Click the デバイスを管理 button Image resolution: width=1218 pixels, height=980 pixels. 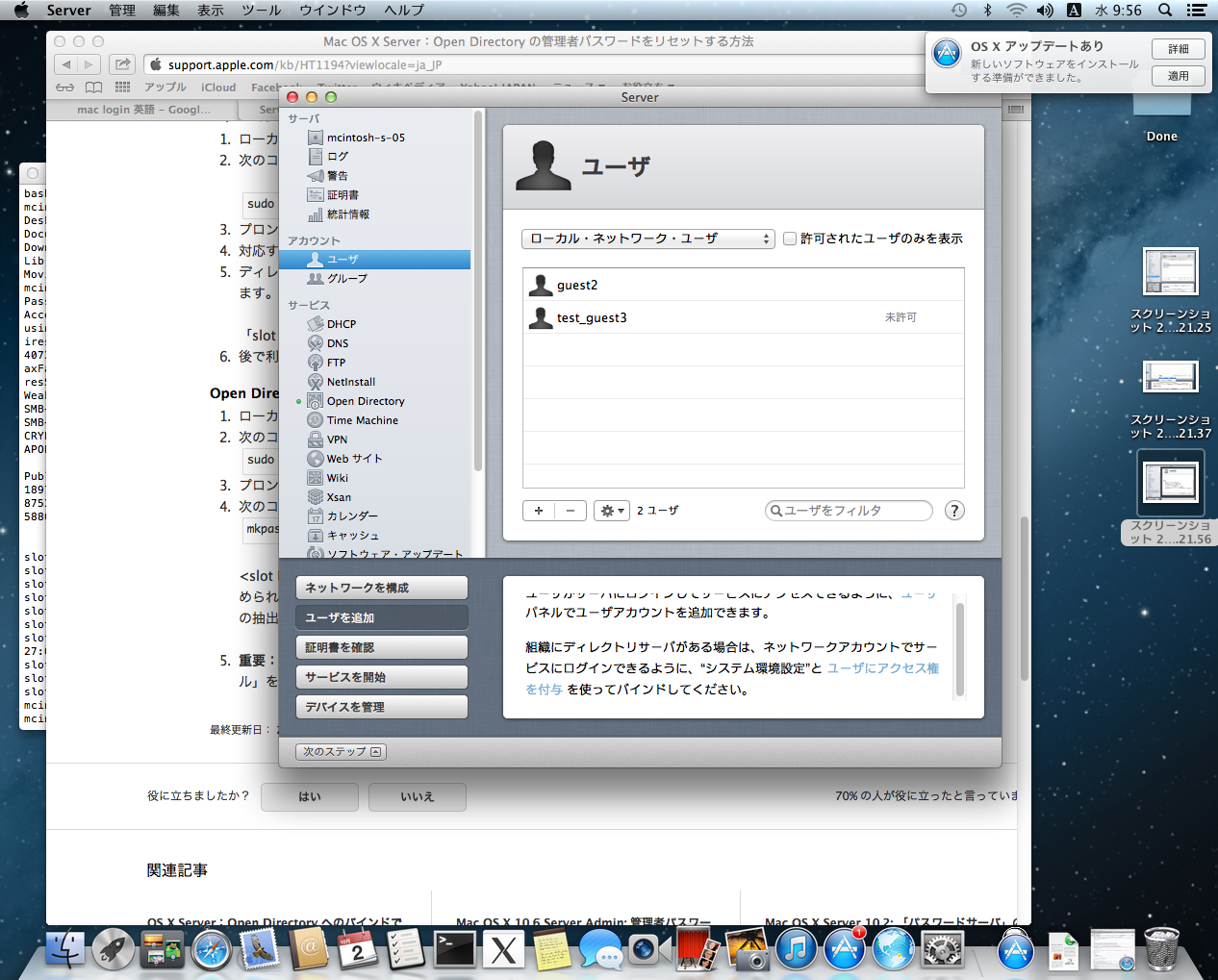coord(382,707)
